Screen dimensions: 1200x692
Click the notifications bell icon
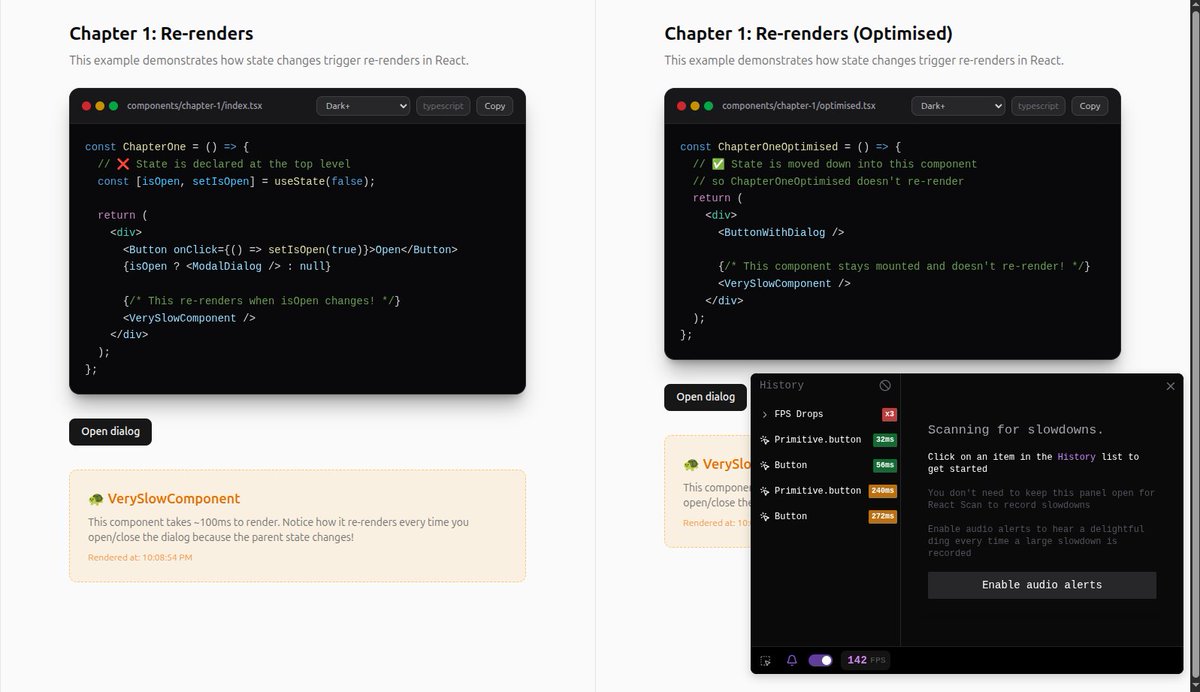(x=792, y=661)
